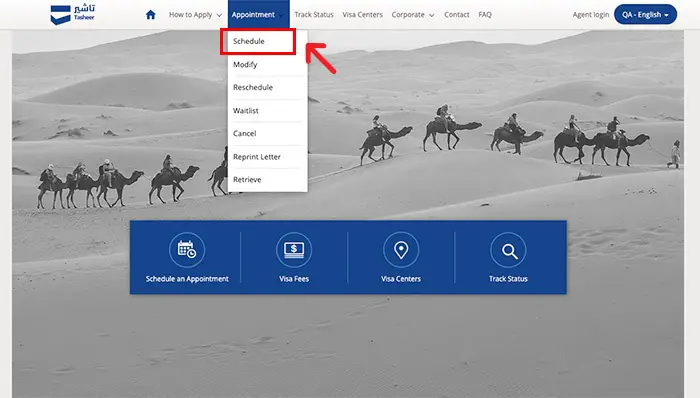
Task: Open the Contact page link
Action: click(x=457, y=15)
